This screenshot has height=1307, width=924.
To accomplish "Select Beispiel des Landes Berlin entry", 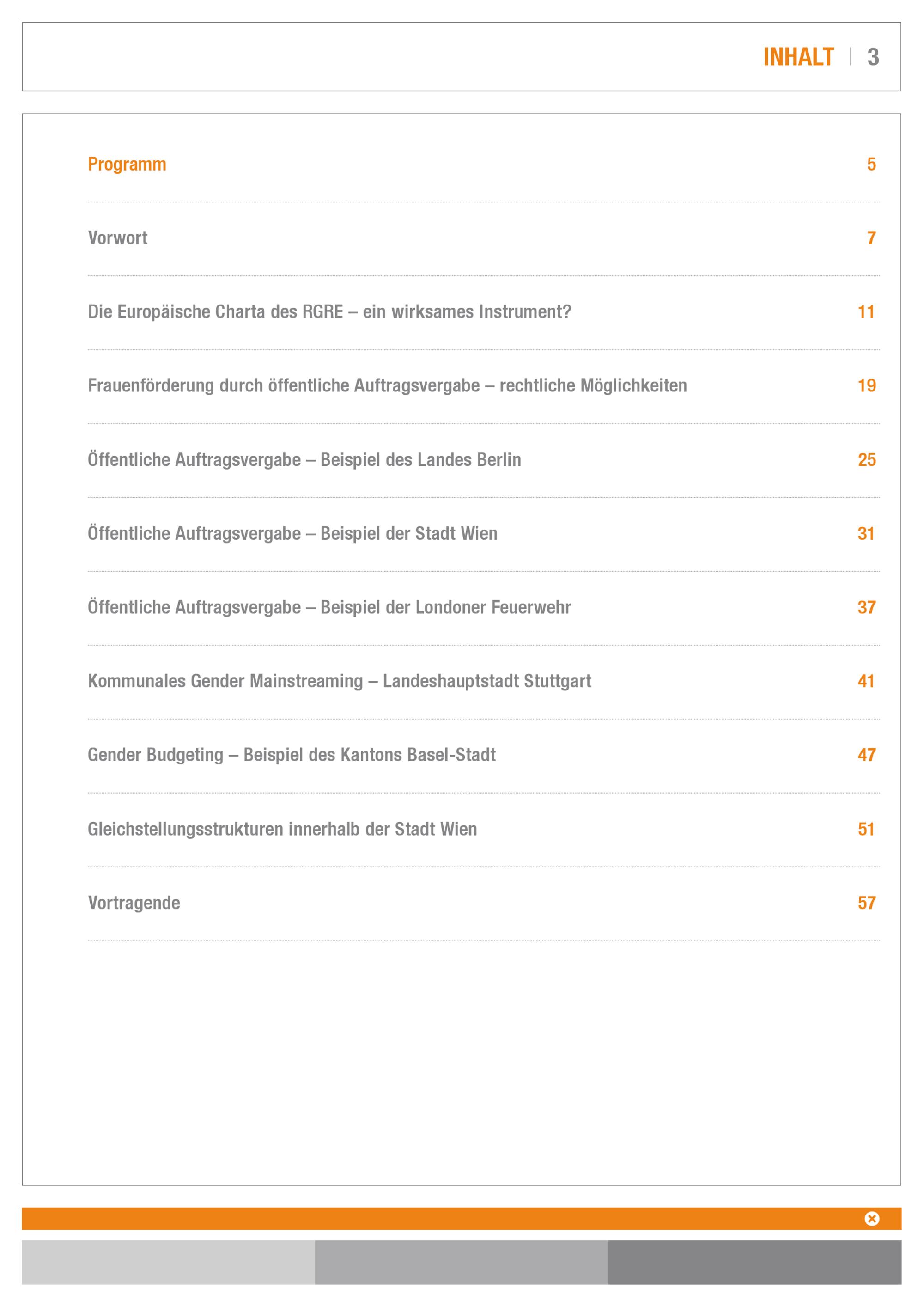I will (304, 460).
